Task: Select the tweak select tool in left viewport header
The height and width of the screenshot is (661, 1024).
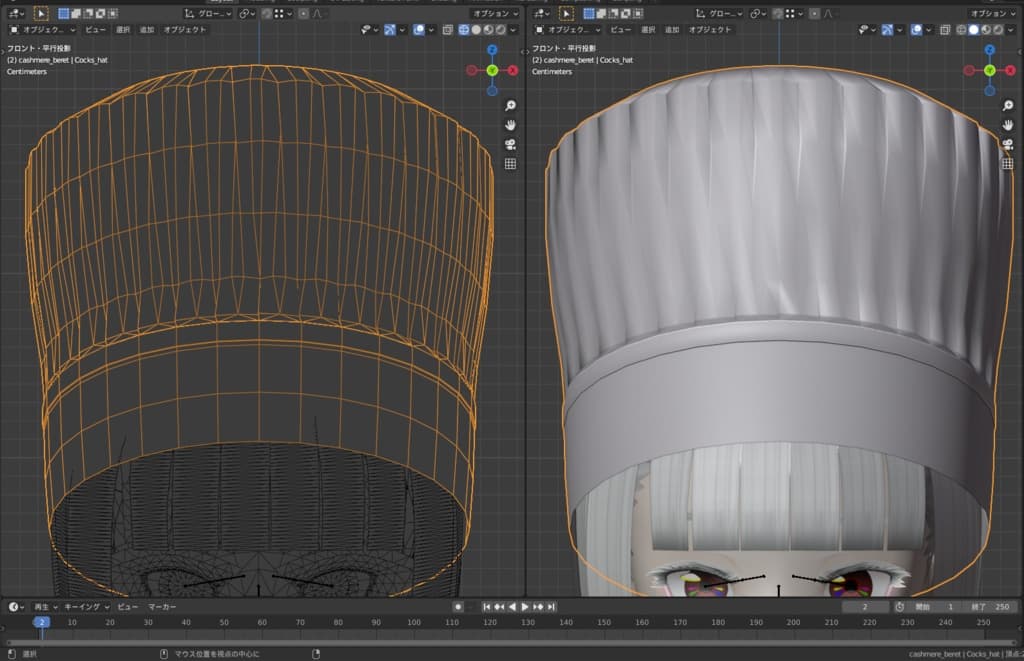Action: coord(41,14)
